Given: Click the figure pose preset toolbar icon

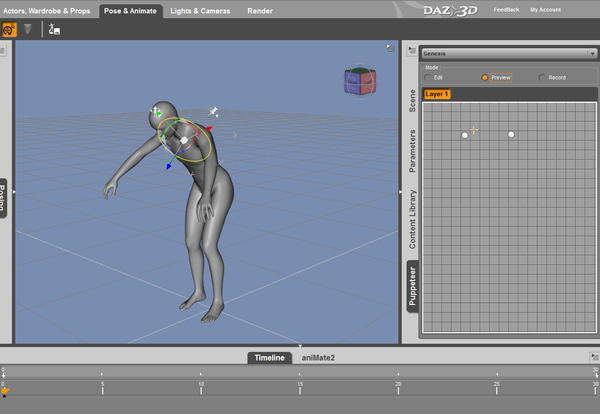Looking at the screenshot, I should (x=54, y=29).
